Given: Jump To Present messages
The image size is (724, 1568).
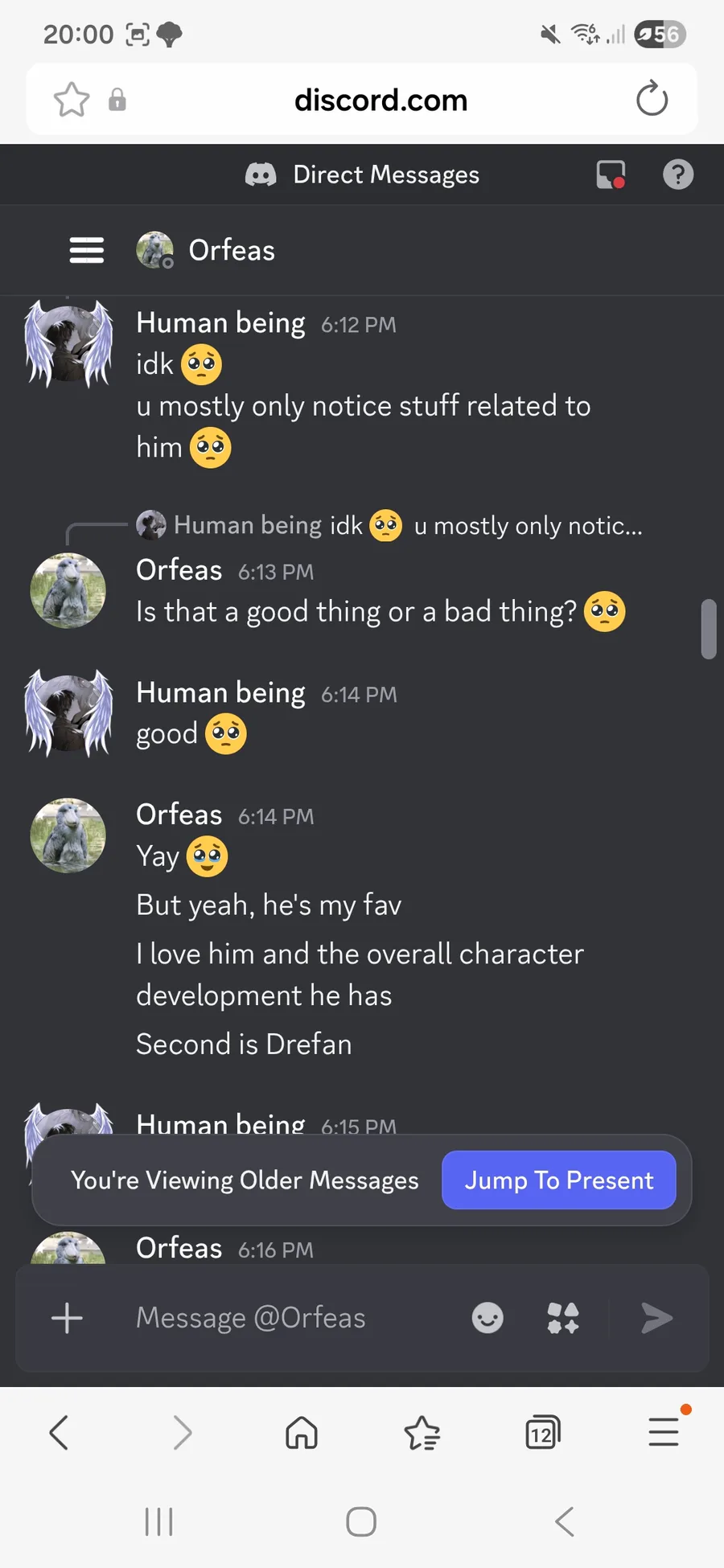Looking at the screenshot, I should click(x=558, y=1180).
